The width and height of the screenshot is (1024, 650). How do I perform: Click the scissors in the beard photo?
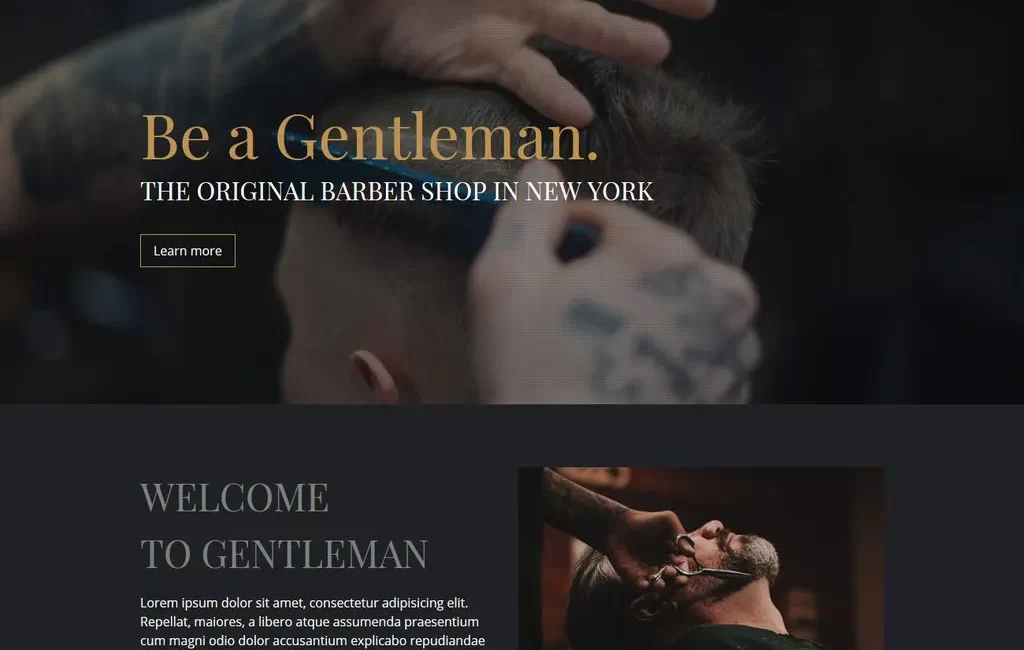coord(702,565)
